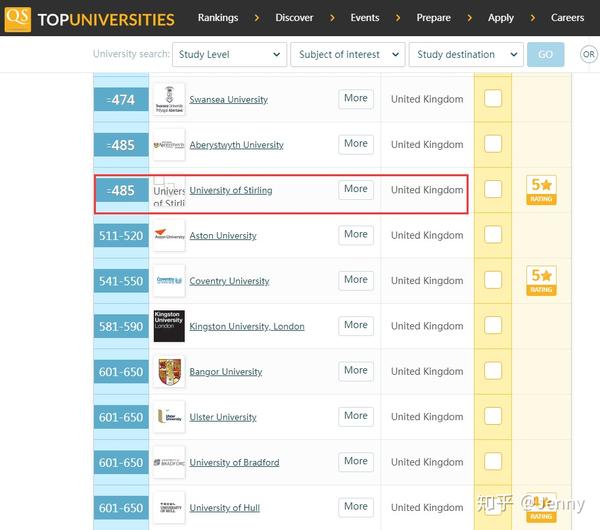Tick compare checkbox for Ulster University
The image size is (600, 530).
493,416
